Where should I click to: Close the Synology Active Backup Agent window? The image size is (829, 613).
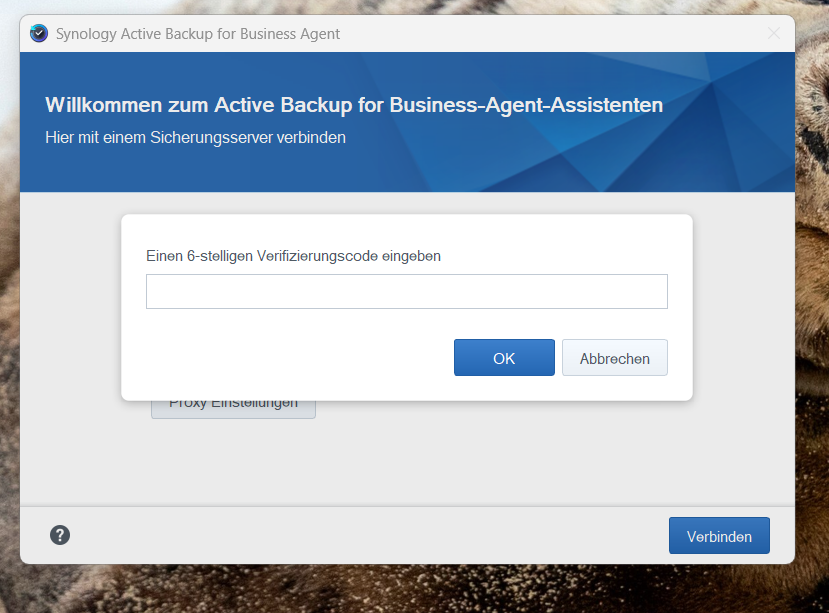pos(773,33)
